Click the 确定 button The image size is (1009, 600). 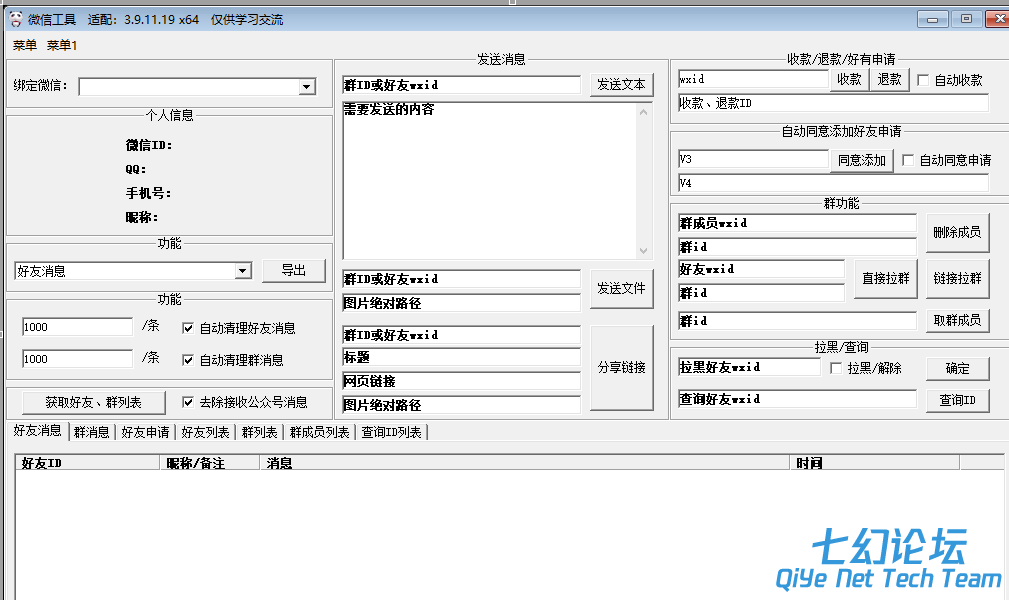click(957, 368)
